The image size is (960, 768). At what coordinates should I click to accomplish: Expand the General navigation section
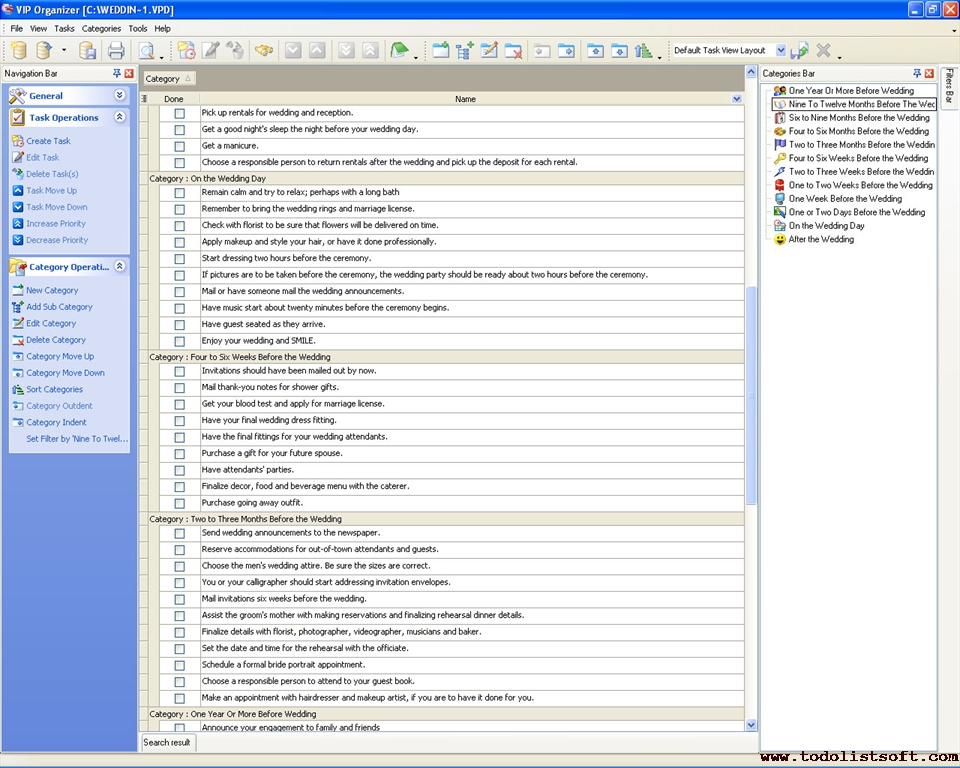tap(120, 96)
